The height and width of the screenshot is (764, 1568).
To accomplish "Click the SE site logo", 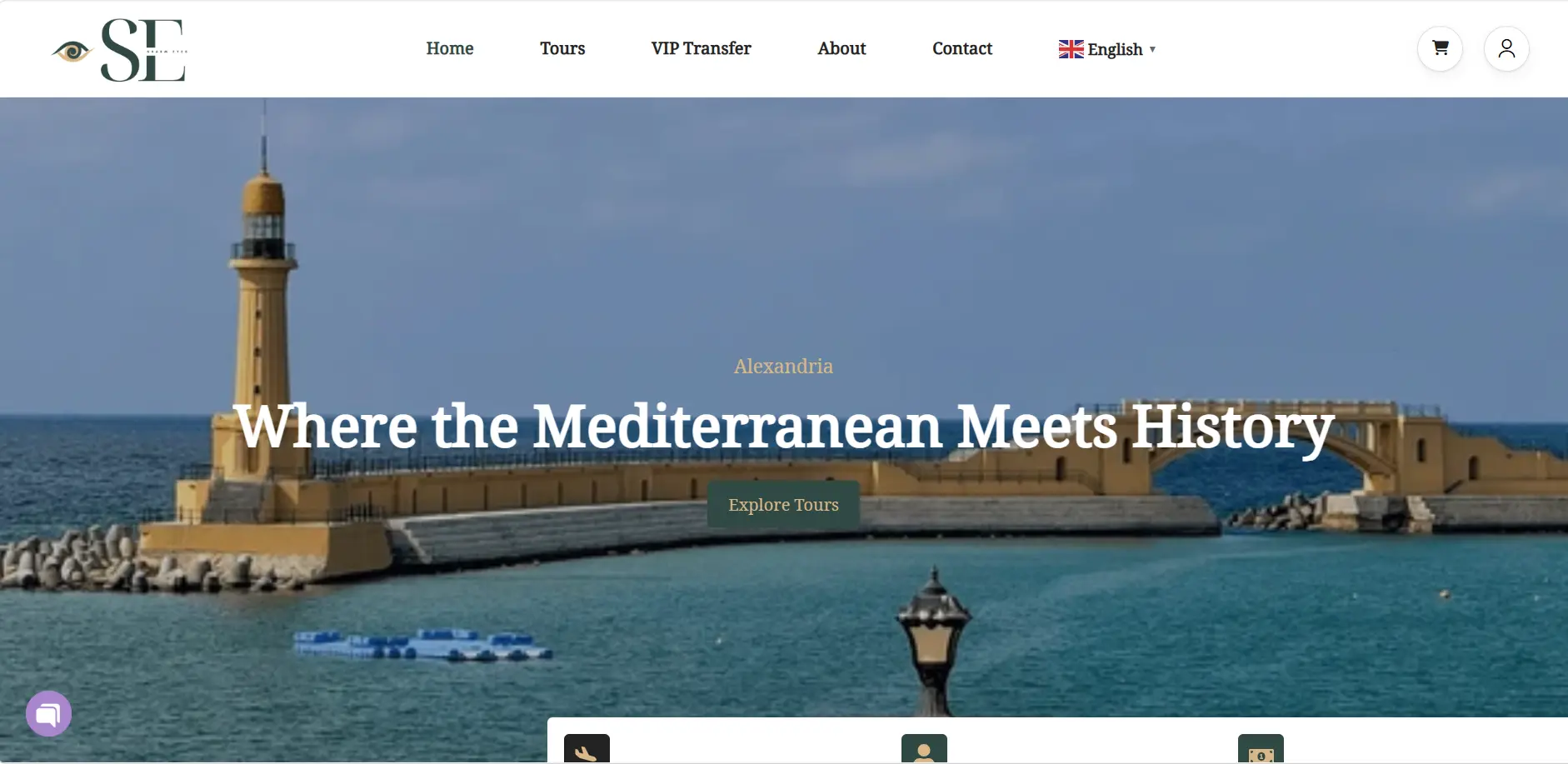I will coord(119,50).
